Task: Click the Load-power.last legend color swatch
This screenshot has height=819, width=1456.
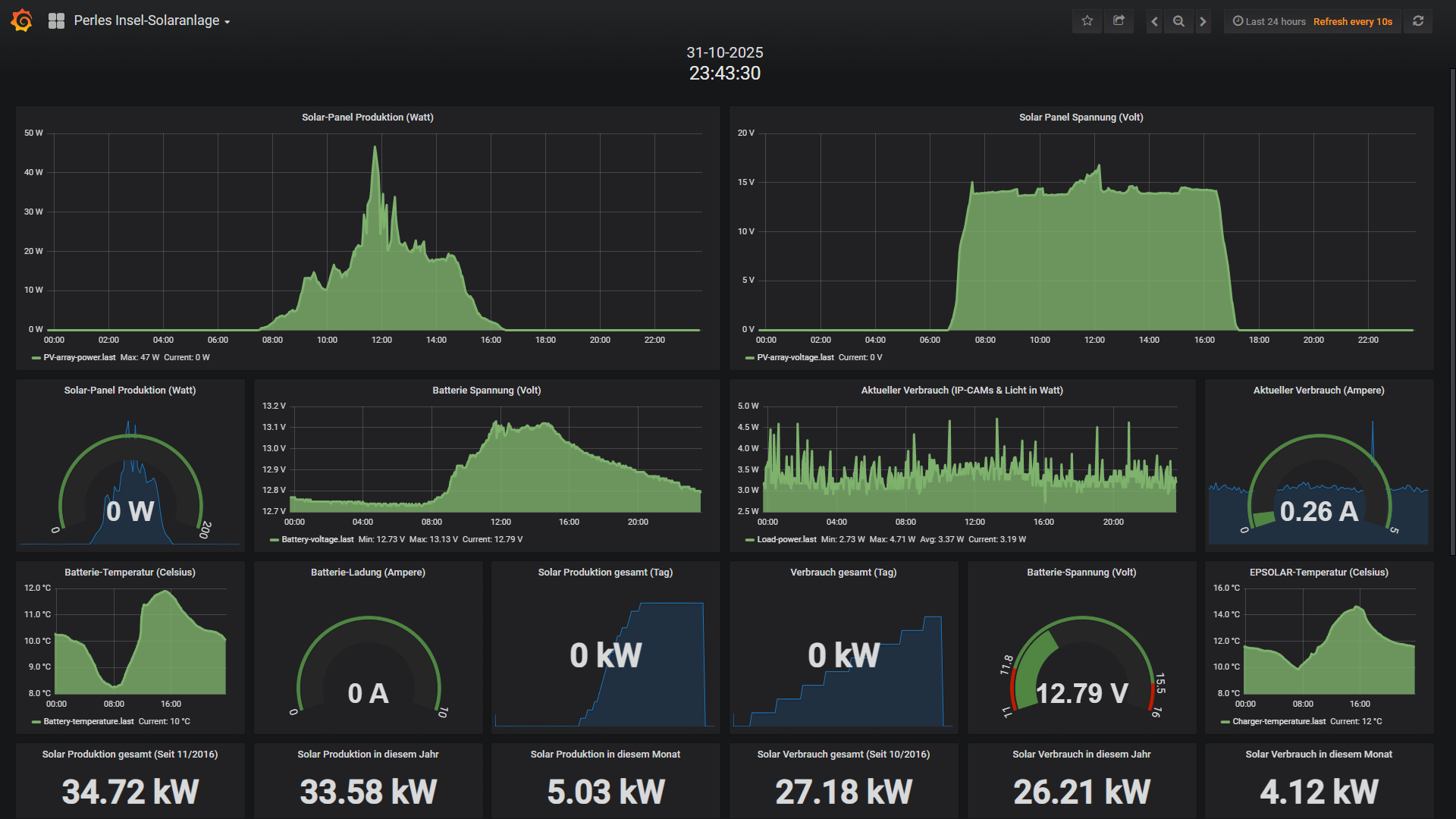Action: [x=749, y=540]
